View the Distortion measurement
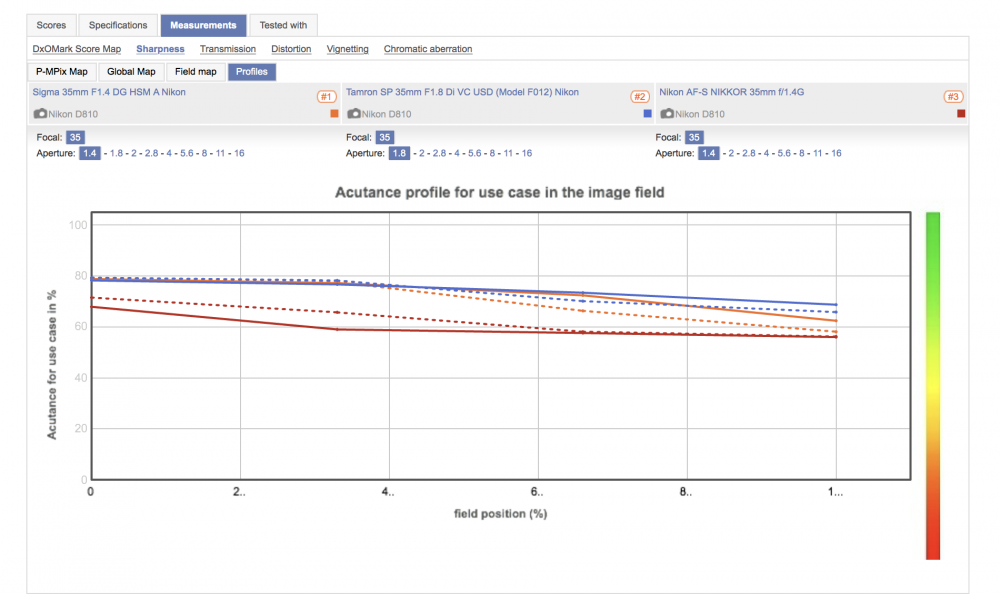Viewport: 1000px width, 594px height. [x=291, y=48]
